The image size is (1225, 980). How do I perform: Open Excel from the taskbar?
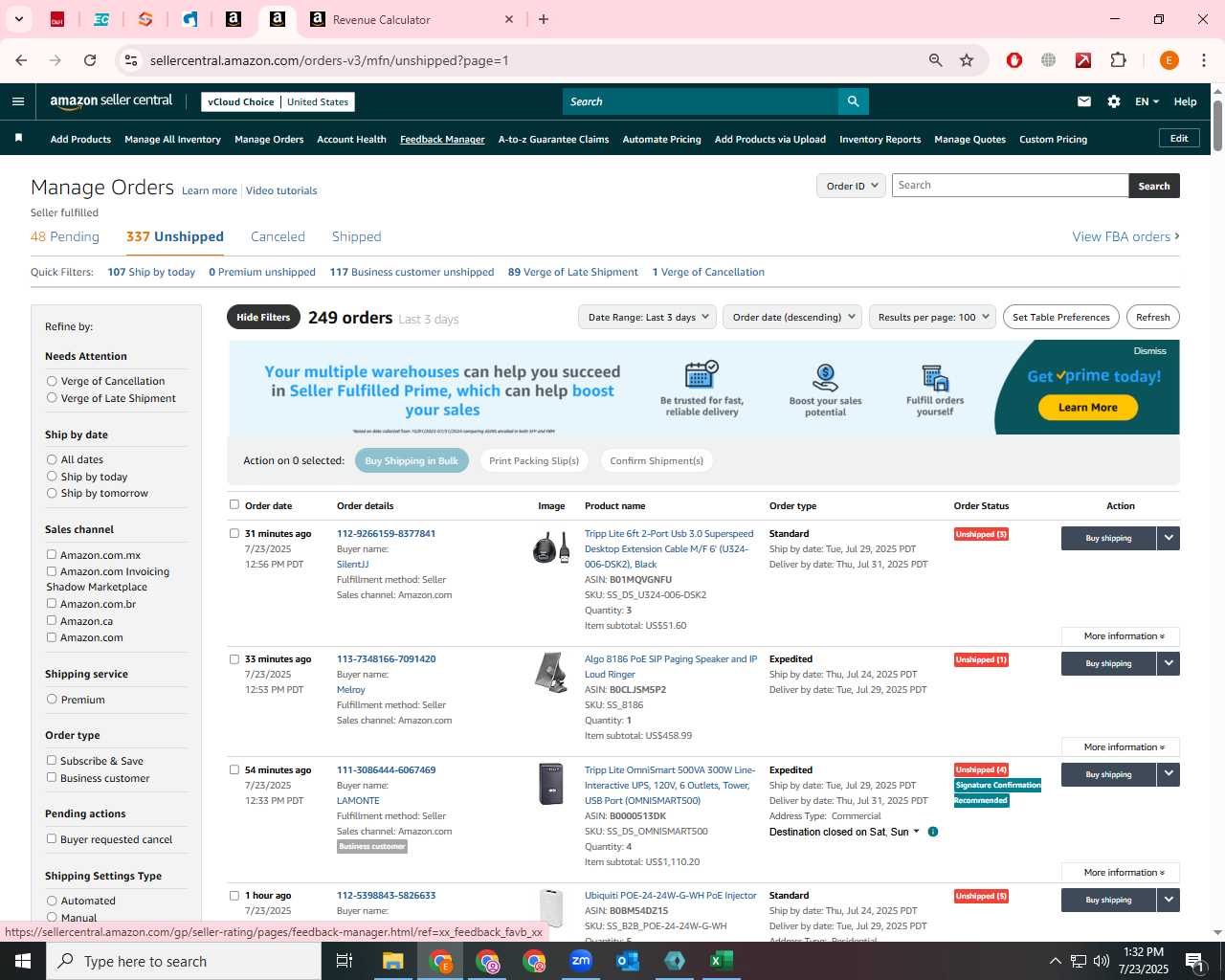(721, 961)
